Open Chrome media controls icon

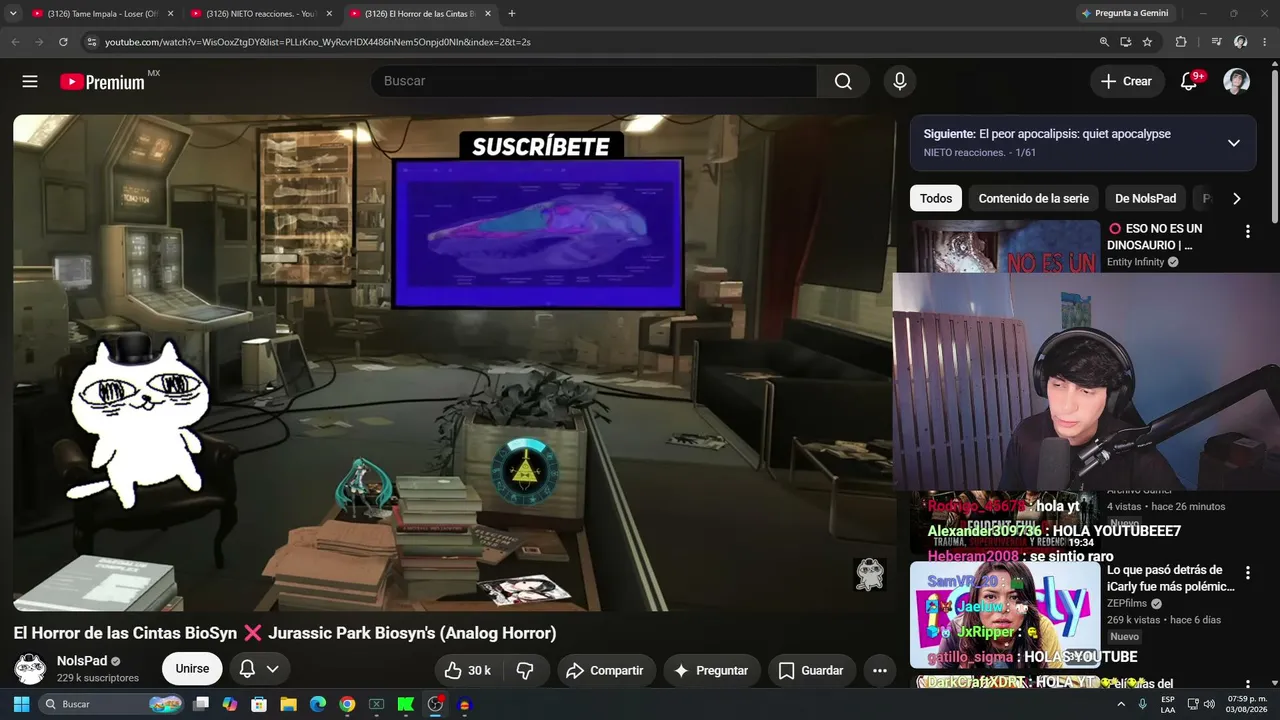(1217, 42)
